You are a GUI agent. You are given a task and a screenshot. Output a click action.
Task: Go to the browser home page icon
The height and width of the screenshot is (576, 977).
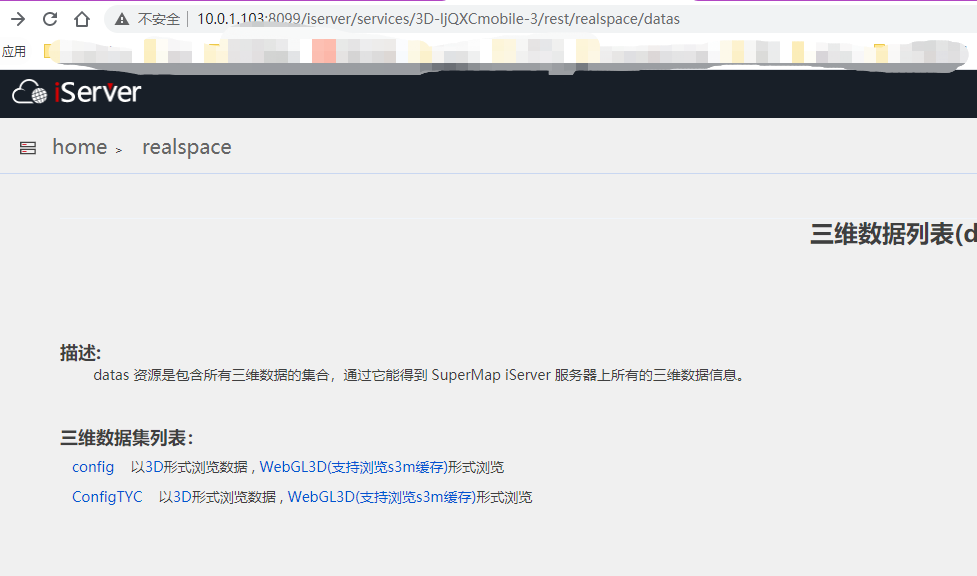pyautogui.click(x=82, y=19)
